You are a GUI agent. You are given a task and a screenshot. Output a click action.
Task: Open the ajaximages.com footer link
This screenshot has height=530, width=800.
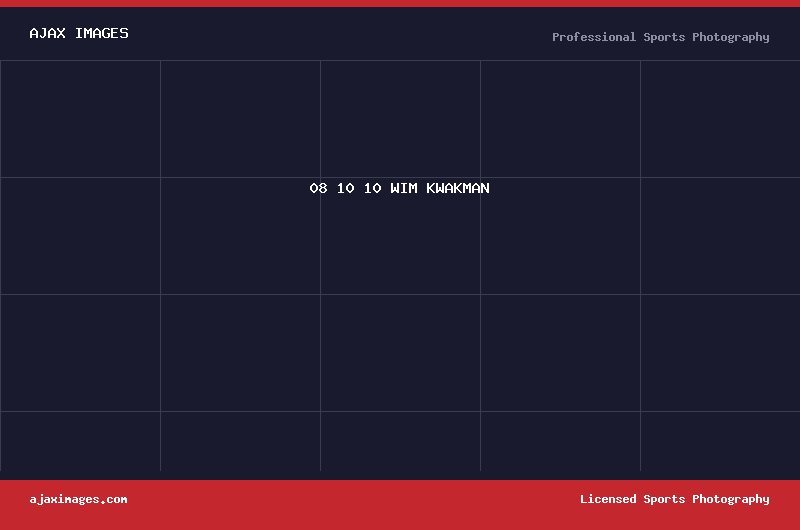tap(78, 499)
